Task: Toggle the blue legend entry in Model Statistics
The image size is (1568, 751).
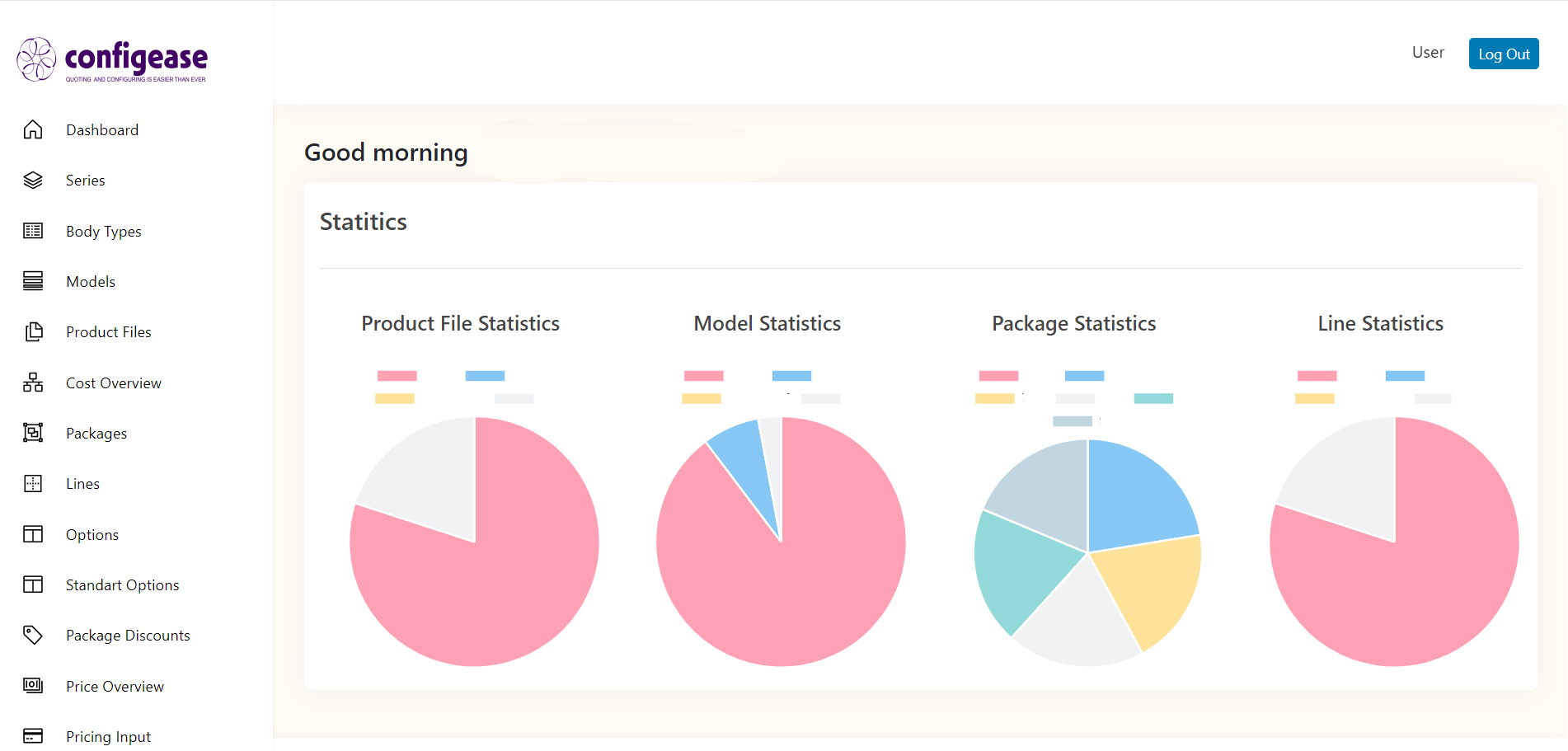Action: click(791, 375)
